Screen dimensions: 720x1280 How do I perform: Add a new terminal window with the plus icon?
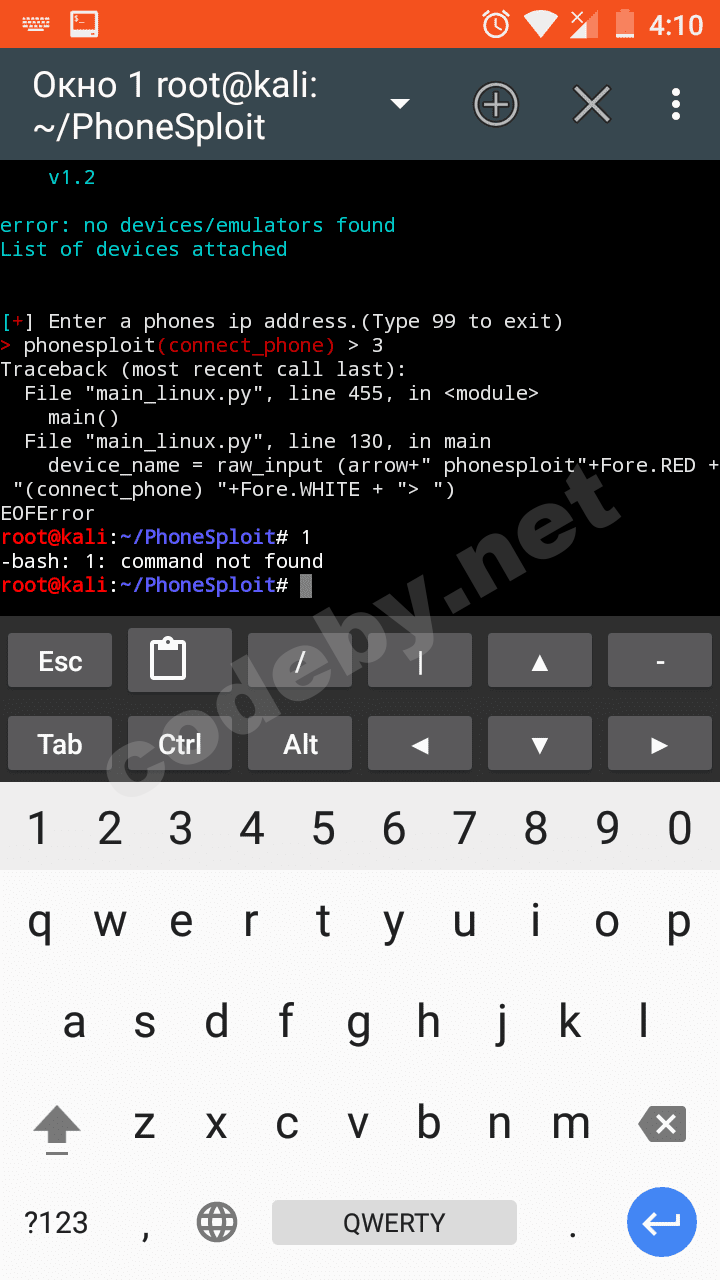[x=496, y=104]
